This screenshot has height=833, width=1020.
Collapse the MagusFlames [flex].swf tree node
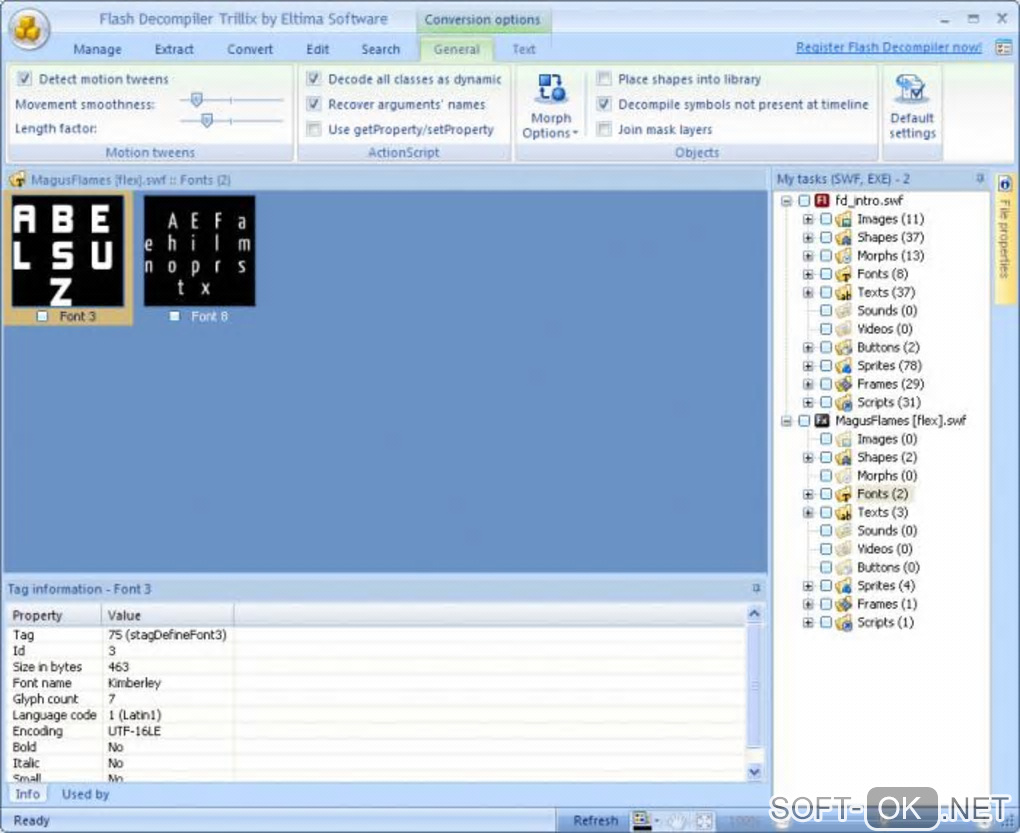tap(786, 421)
